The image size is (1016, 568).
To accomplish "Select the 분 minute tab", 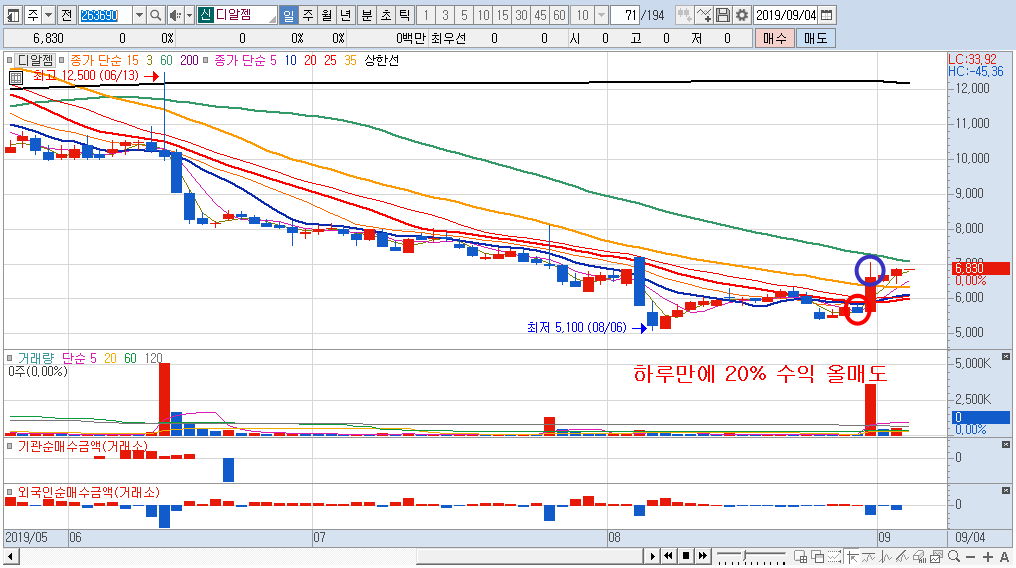I will pyautogui.click(x=367, y=15).
